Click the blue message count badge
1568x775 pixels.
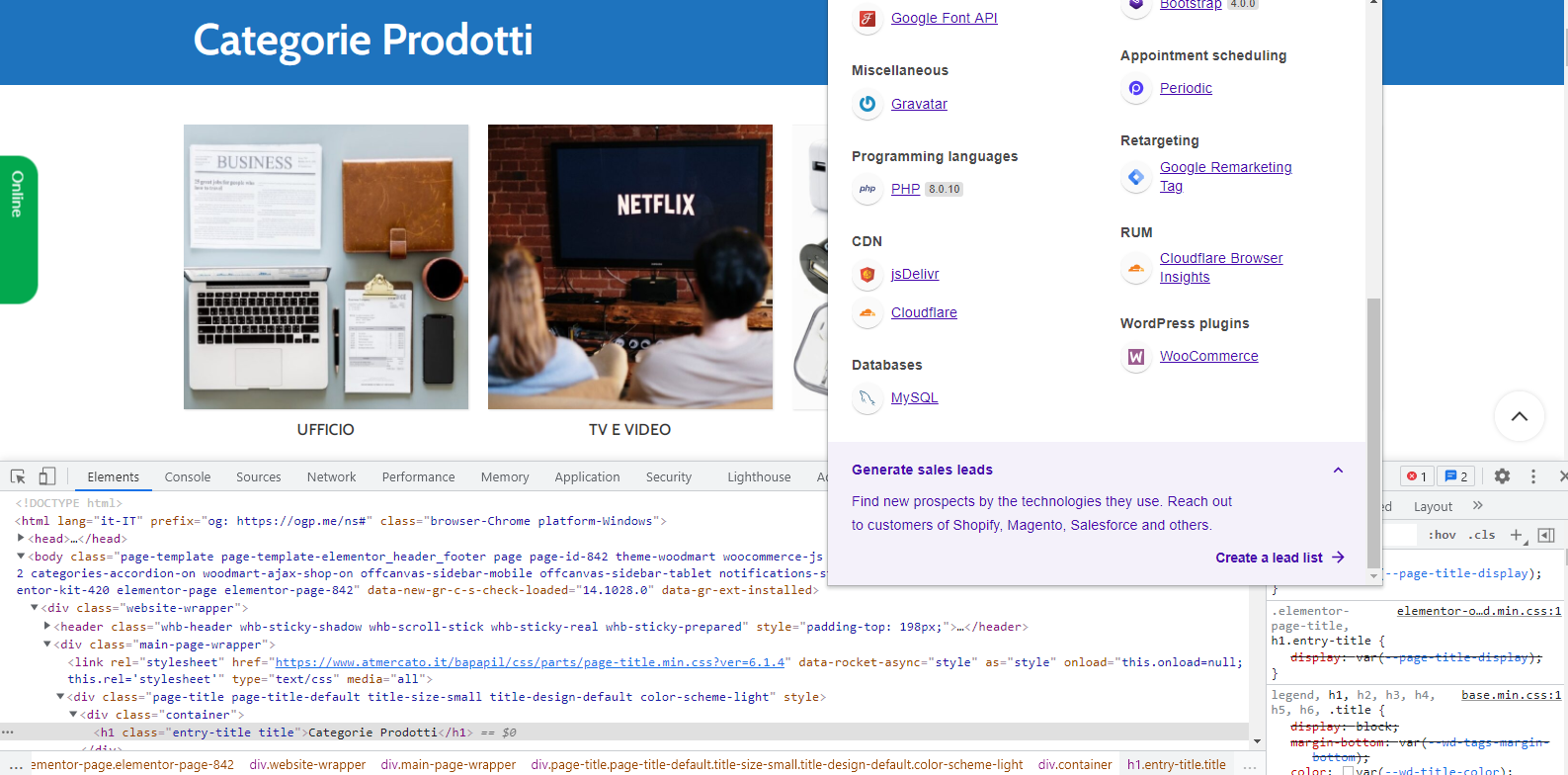click(1456, 476)
